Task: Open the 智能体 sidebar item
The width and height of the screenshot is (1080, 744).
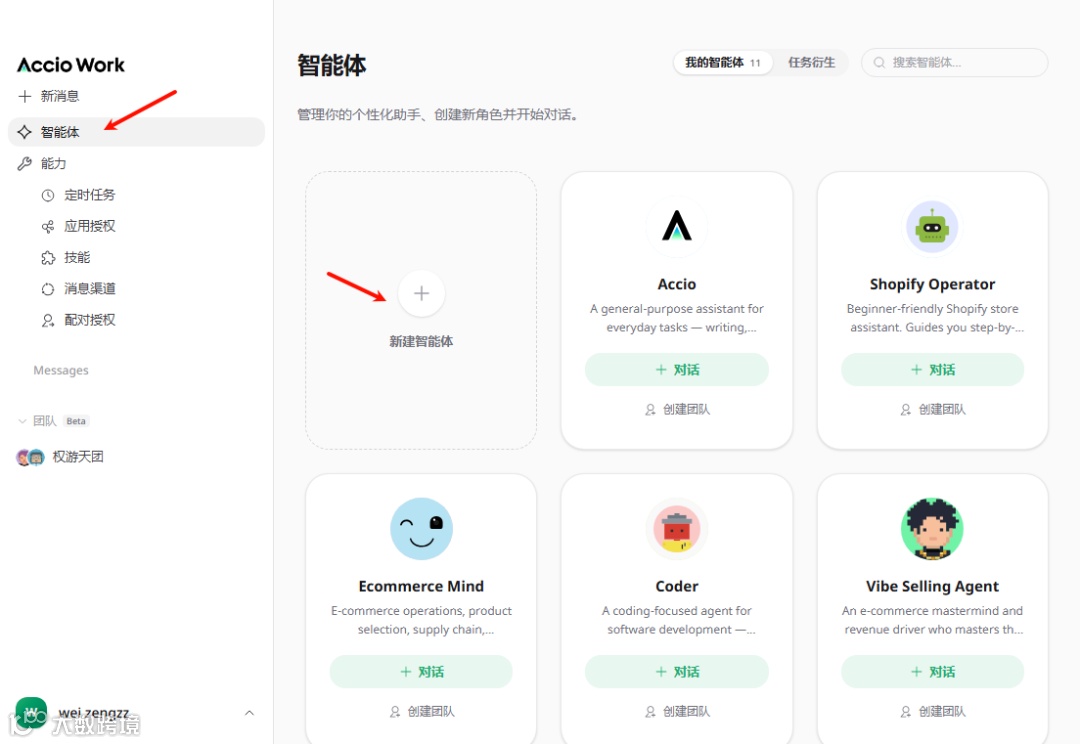Action: 136,132
